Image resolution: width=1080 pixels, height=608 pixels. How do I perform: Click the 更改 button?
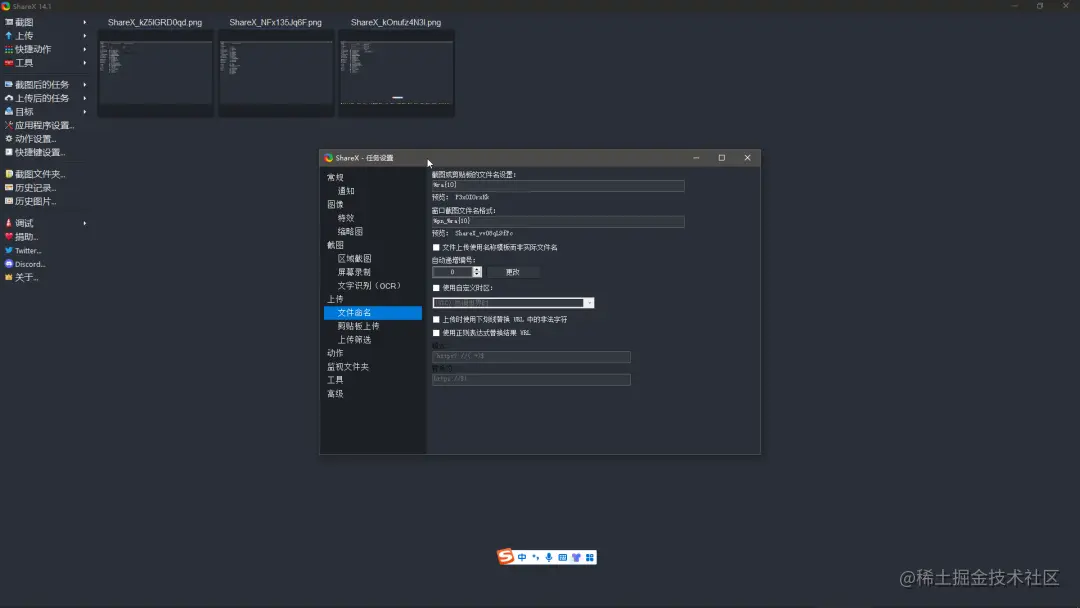513,271
